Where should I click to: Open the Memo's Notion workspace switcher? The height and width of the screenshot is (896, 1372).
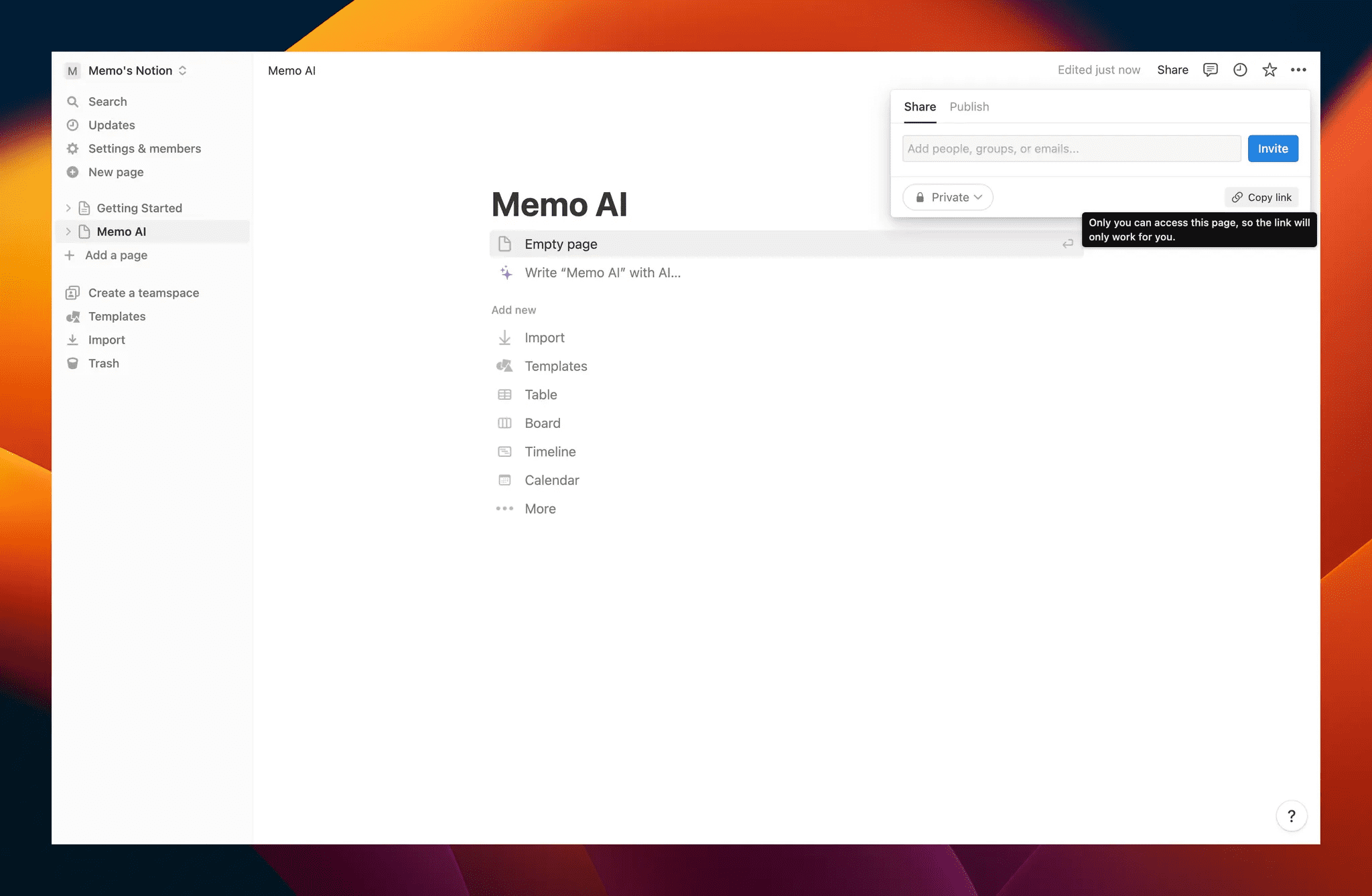pos(126,70)
